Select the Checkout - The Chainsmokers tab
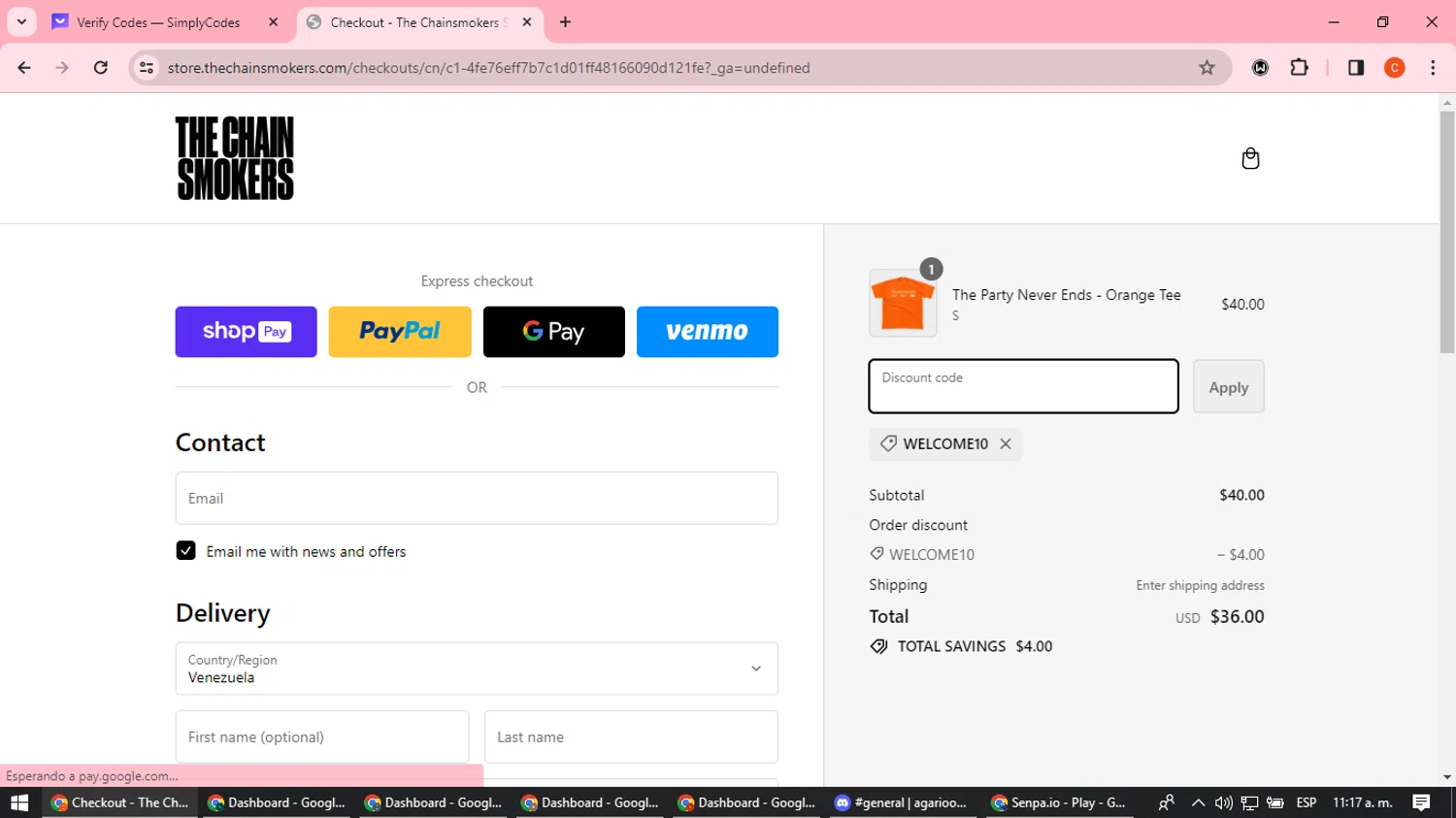Screen dimensions: 1456x818 [417, 21]
